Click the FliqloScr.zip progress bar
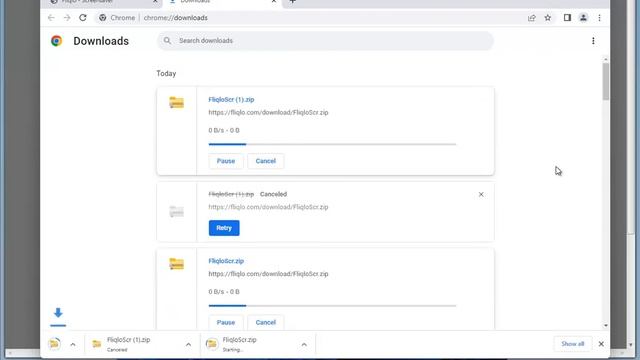This screenshot has height=360, width=640. tap(332, 305)
